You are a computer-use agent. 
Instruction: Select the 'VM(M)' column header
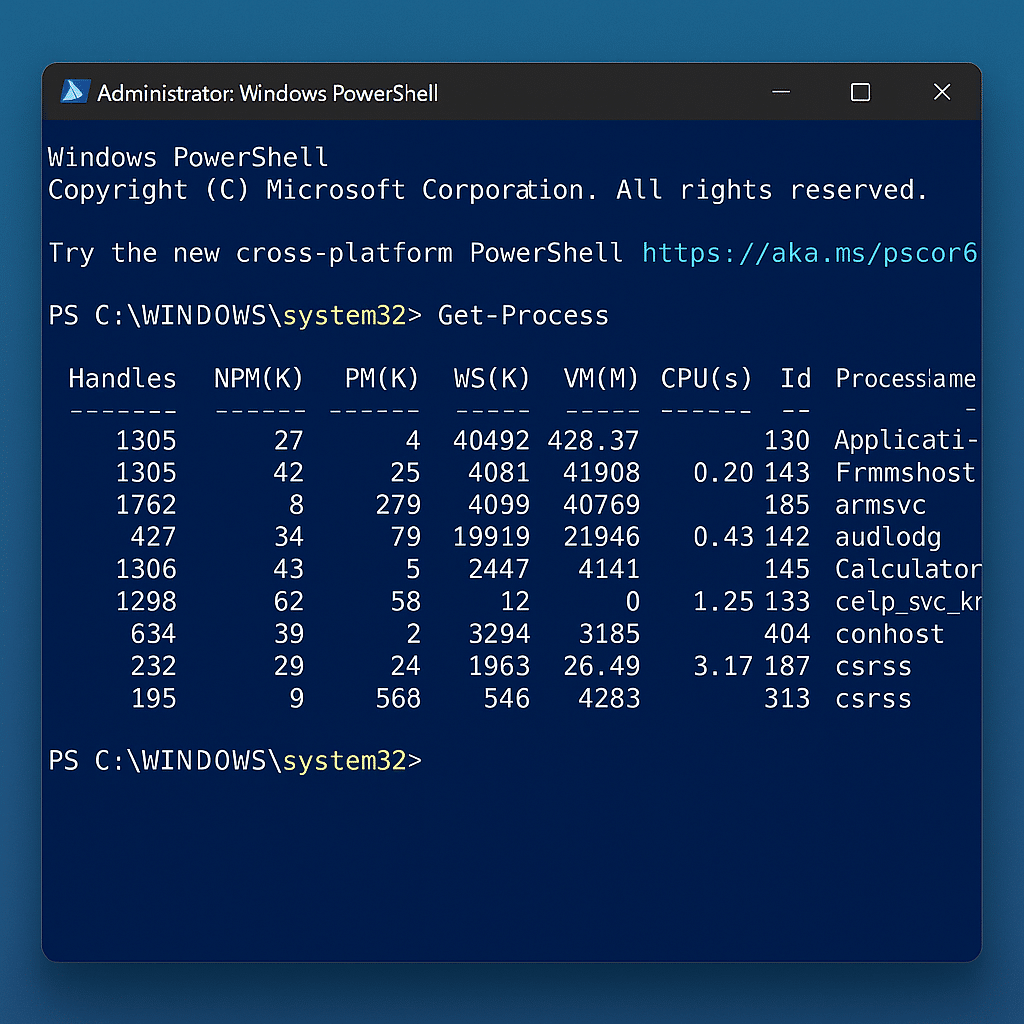[x=601, y=379]
